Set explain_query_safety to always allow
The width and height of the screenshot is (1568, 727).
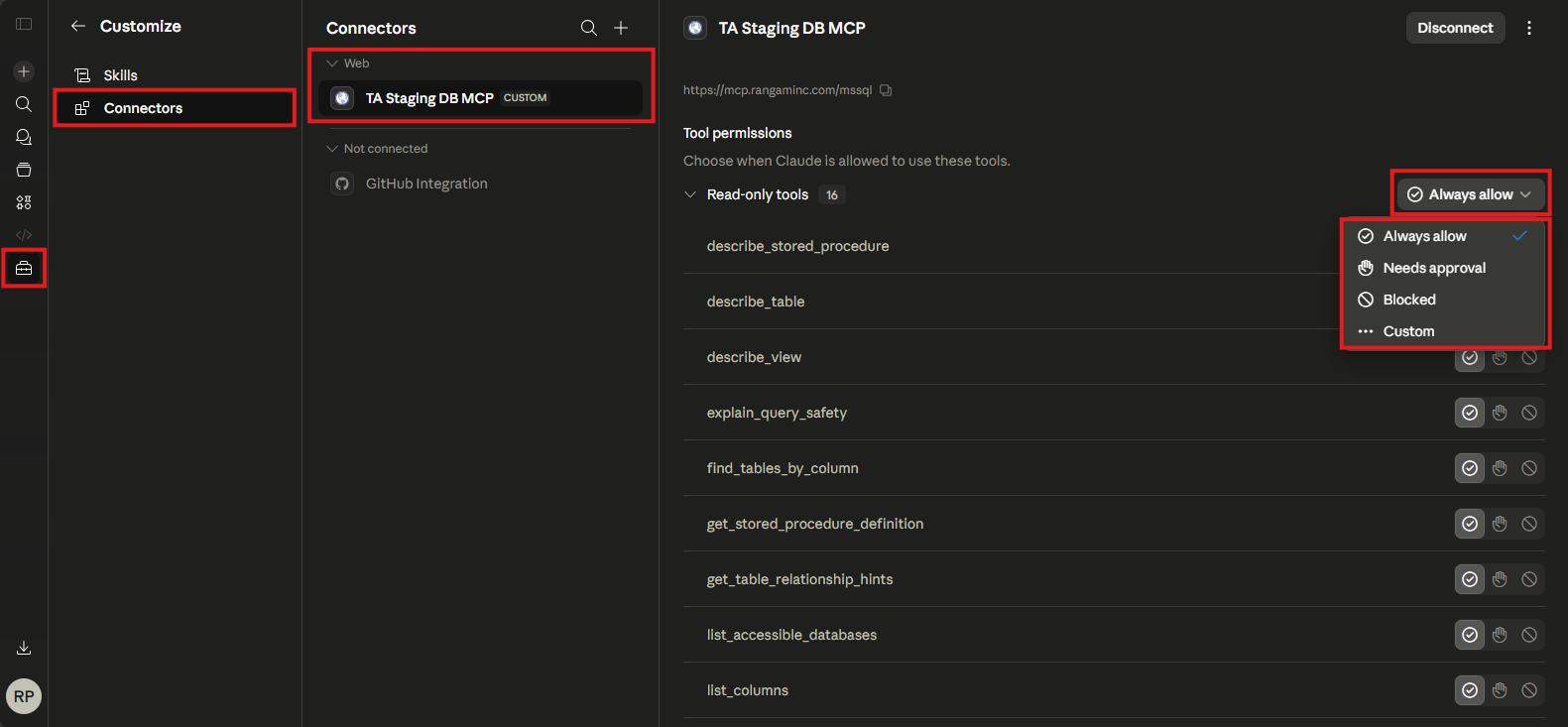tap(1470, 413)
